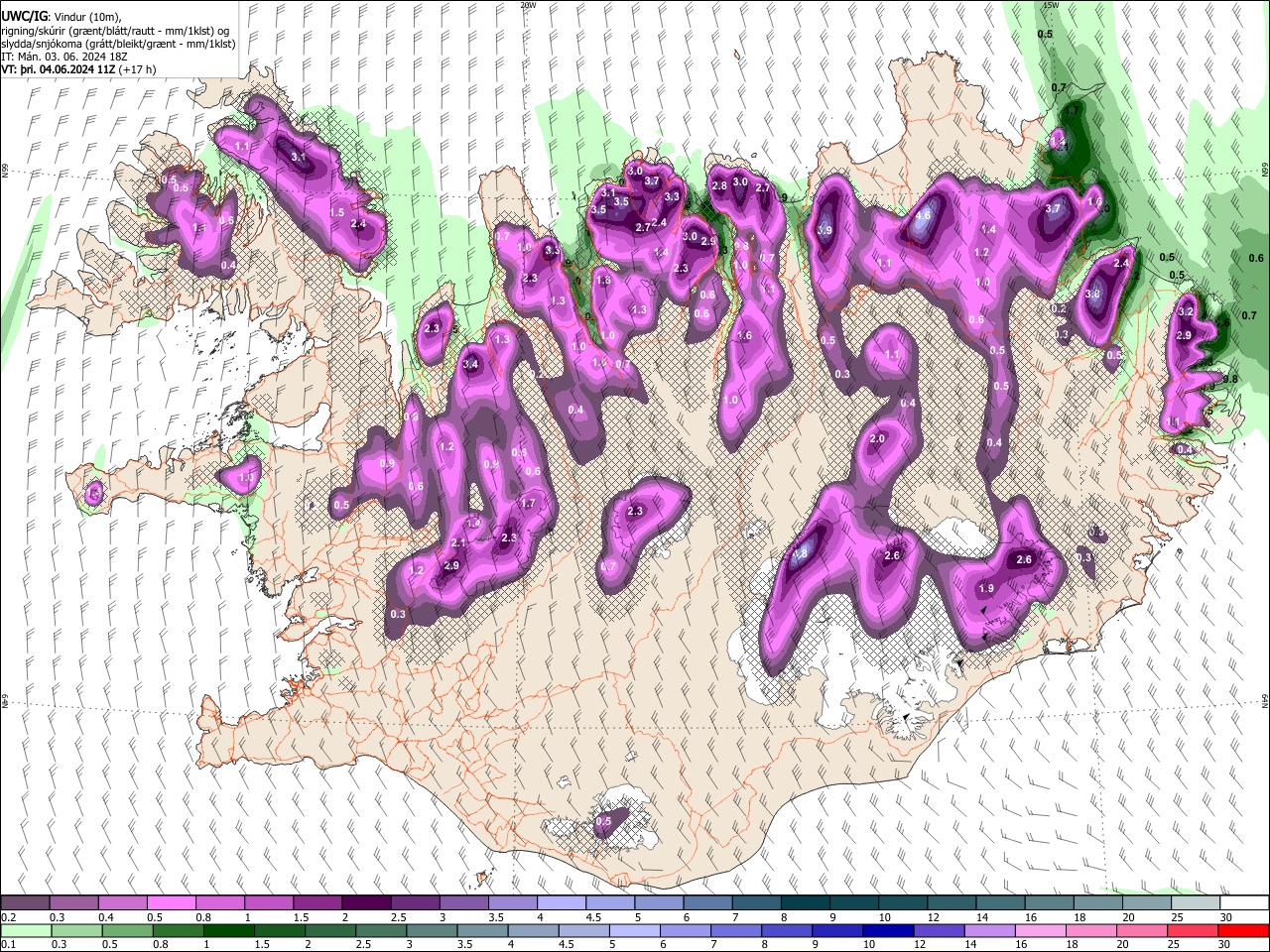Click the 64N latitude label on right edge

(1265, 700)
